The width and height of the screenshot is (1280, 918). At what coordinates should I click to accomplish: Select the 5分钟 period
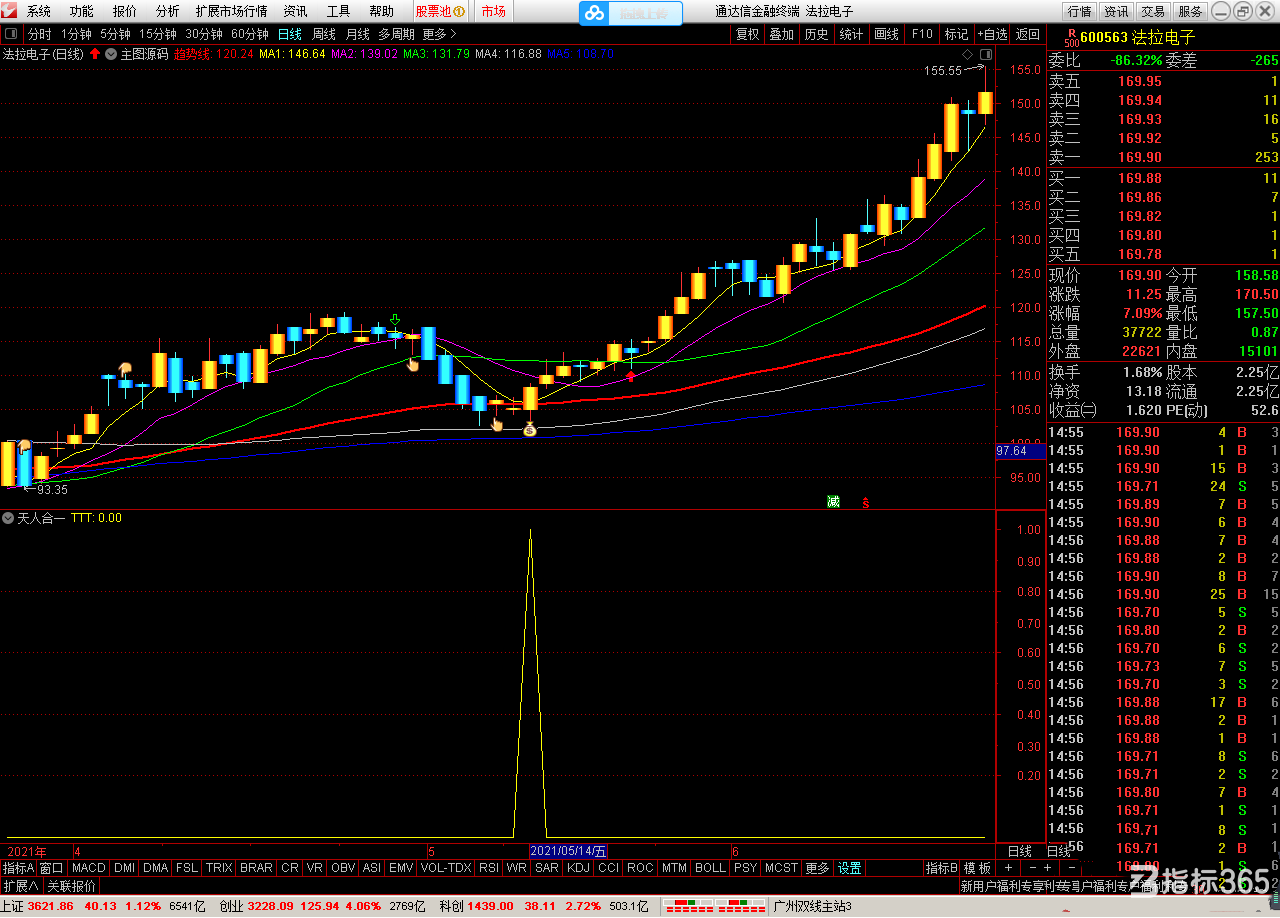pos(115,34)
